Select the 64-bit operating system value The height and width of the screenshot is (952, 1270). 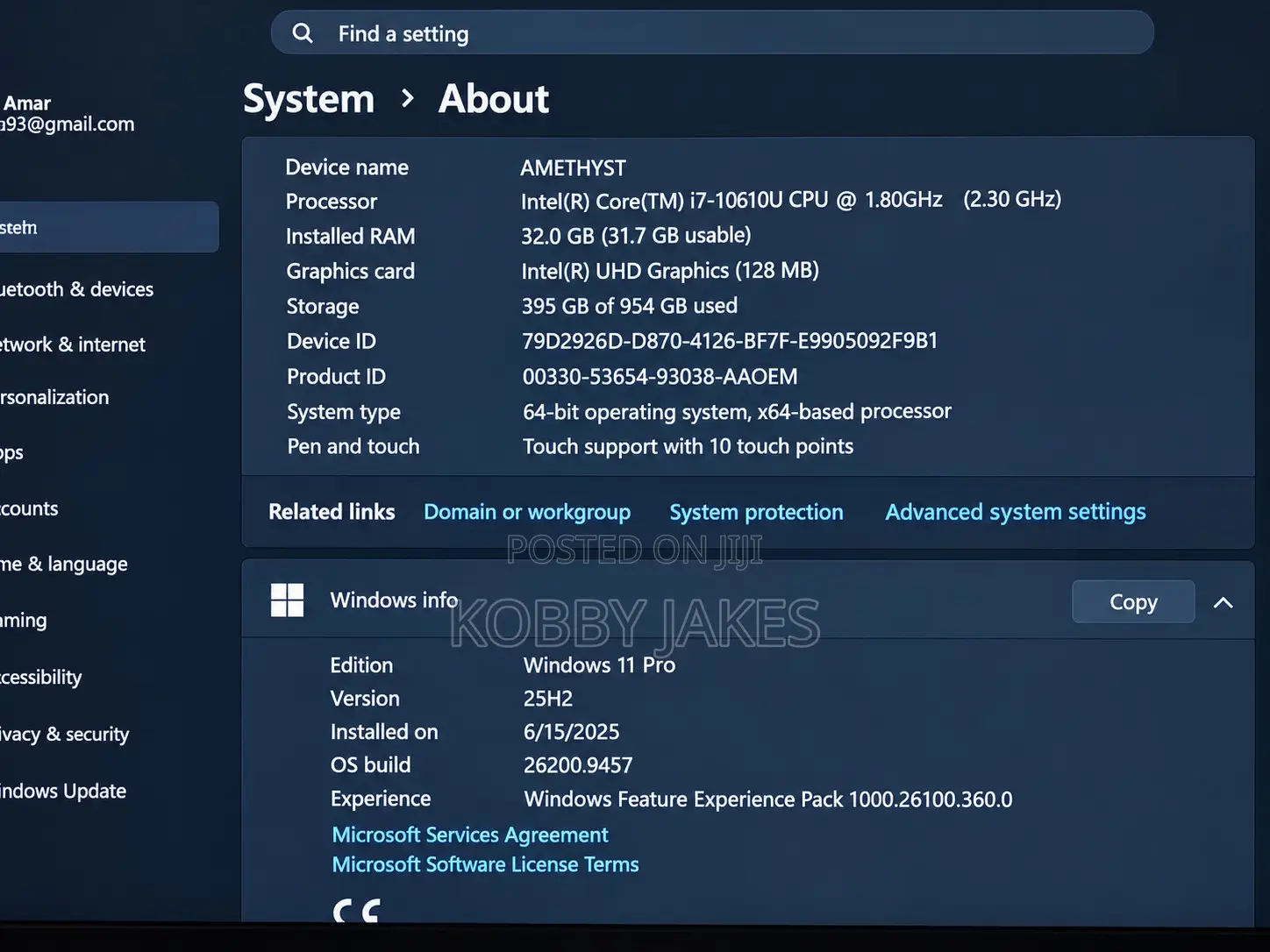tap(737, 411)
